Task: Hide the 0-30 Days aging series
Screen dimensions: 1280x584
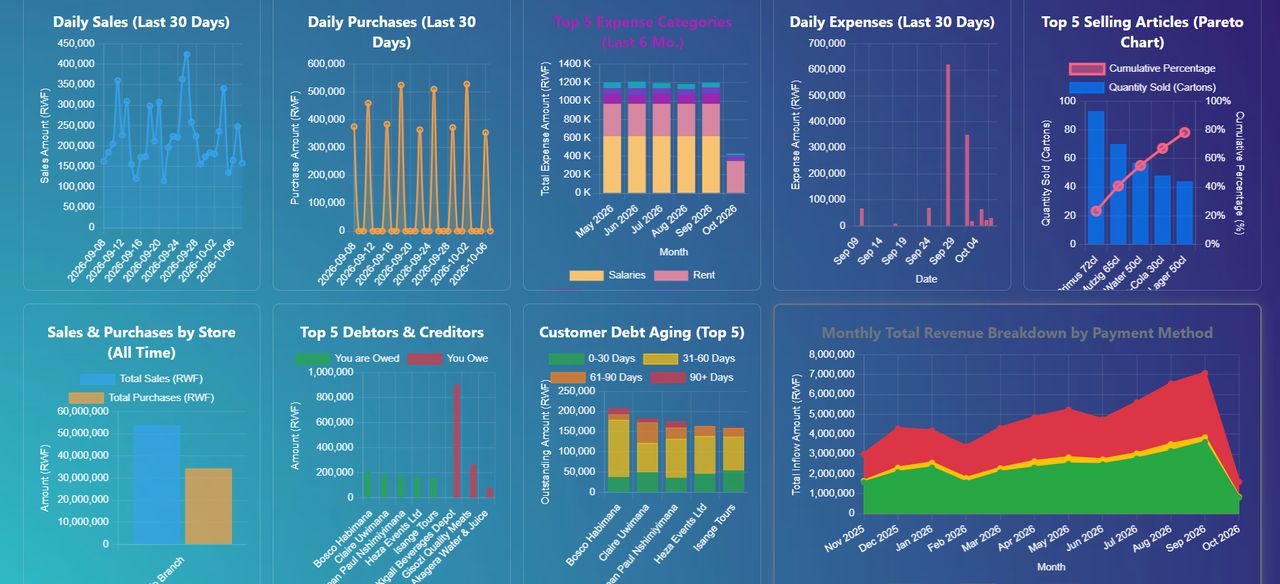Action: (x=591, y=358)
